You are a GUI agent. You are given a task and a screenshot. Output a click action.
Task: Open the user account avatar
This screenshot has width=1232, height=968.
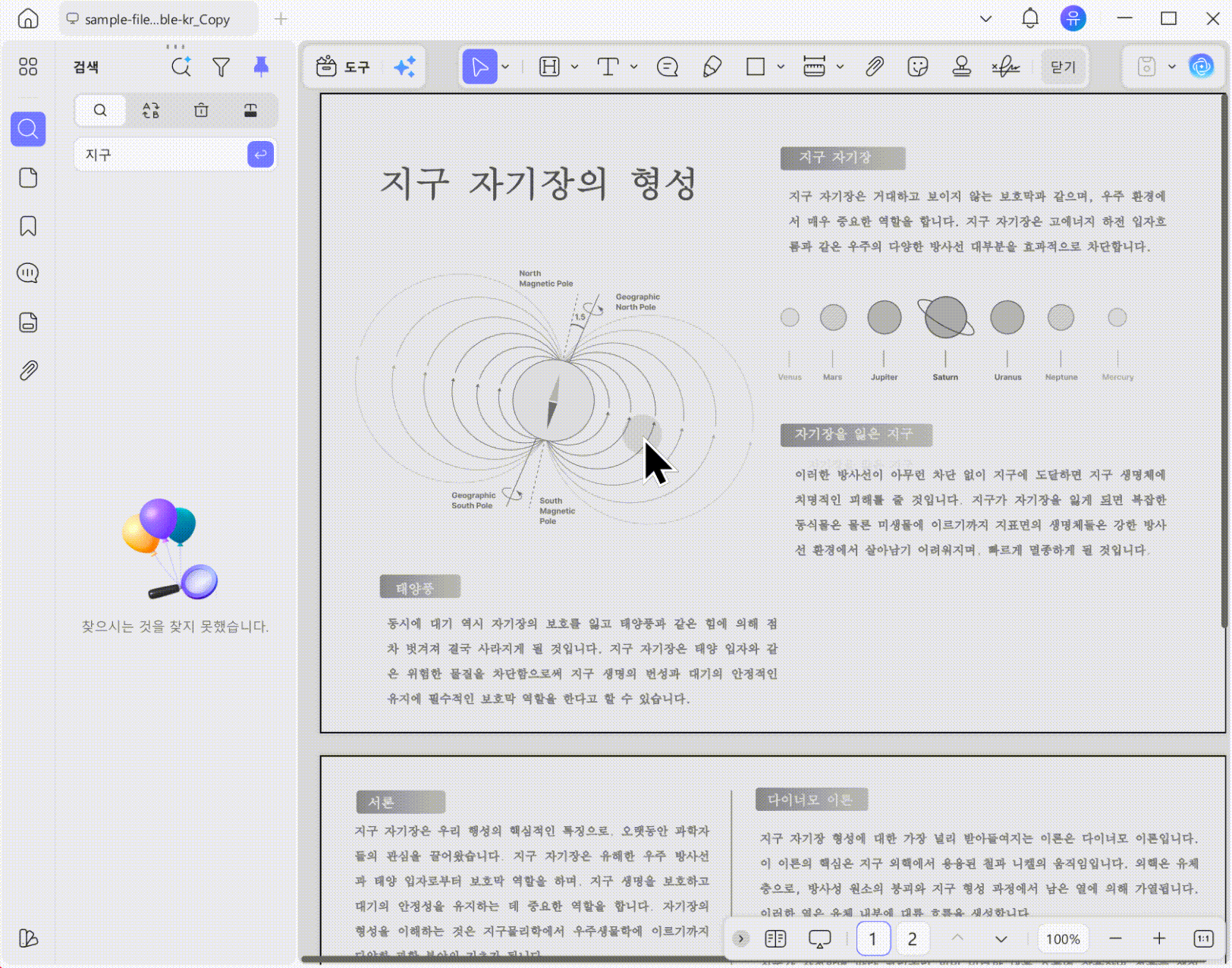click(1073, 18)
